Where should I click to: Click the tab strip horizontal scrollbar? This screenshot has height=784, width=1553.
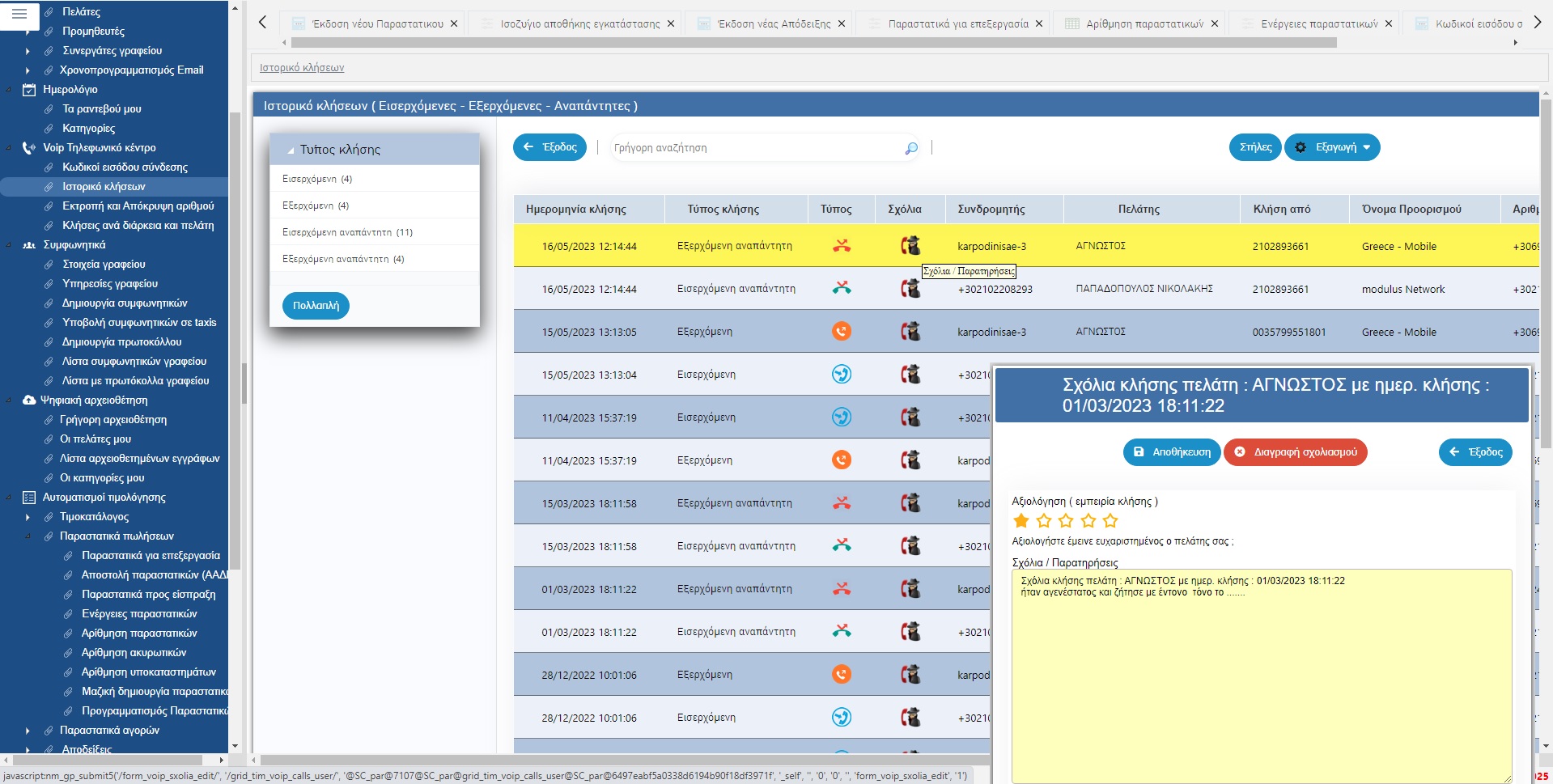813,42
